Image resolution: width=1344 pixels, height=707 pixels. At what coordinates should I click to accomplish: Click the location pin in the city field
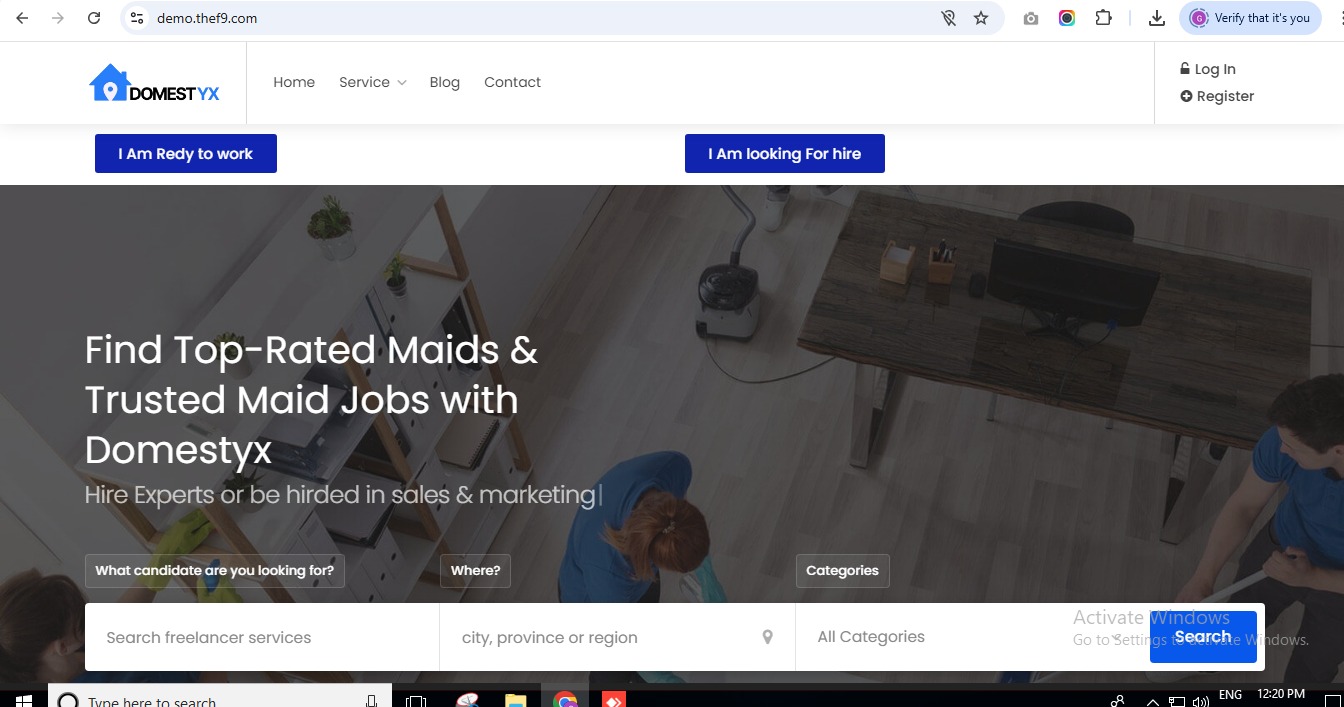pos(768,637)
